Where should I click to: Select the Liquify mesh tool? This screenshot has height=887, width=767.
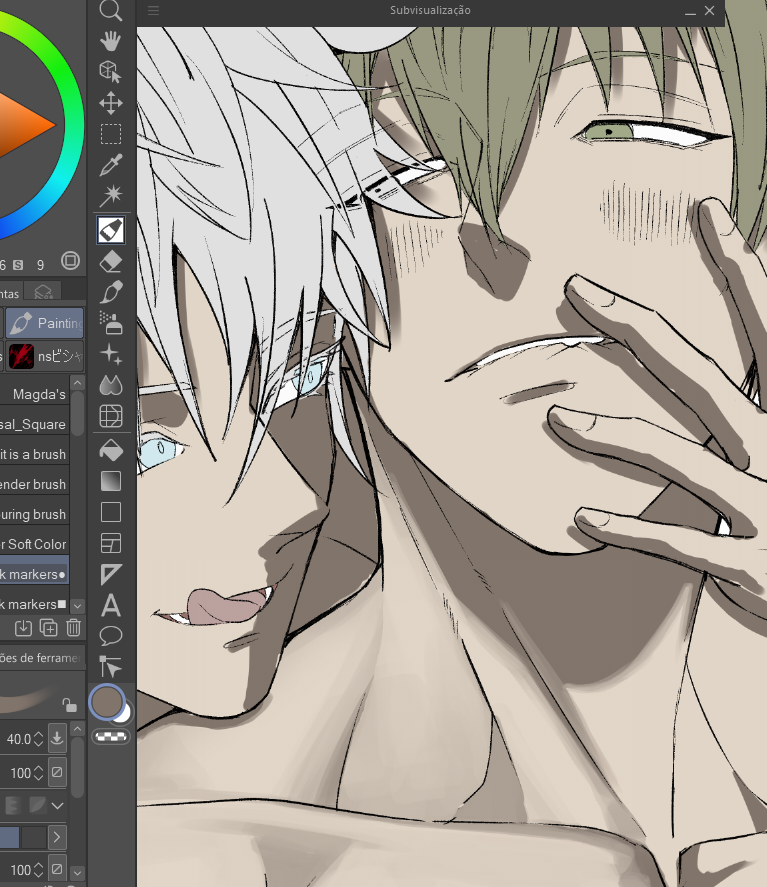[110, 416]
